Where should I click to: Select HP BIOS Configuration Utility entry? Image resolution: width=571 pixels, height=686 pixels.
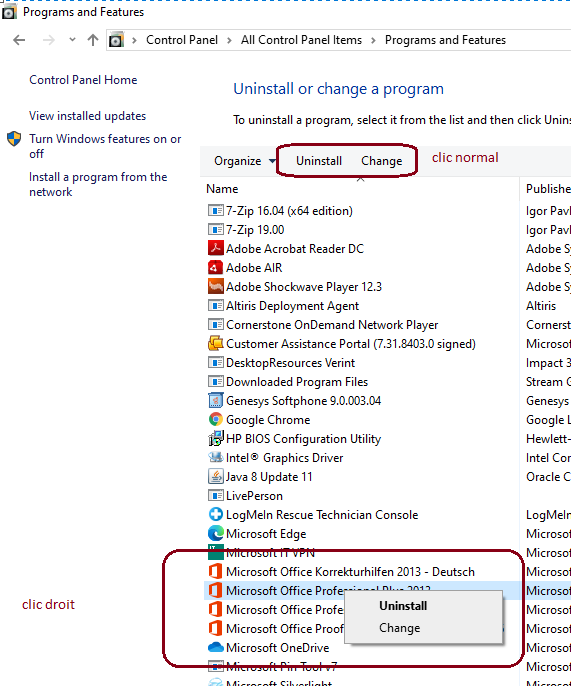303,438
